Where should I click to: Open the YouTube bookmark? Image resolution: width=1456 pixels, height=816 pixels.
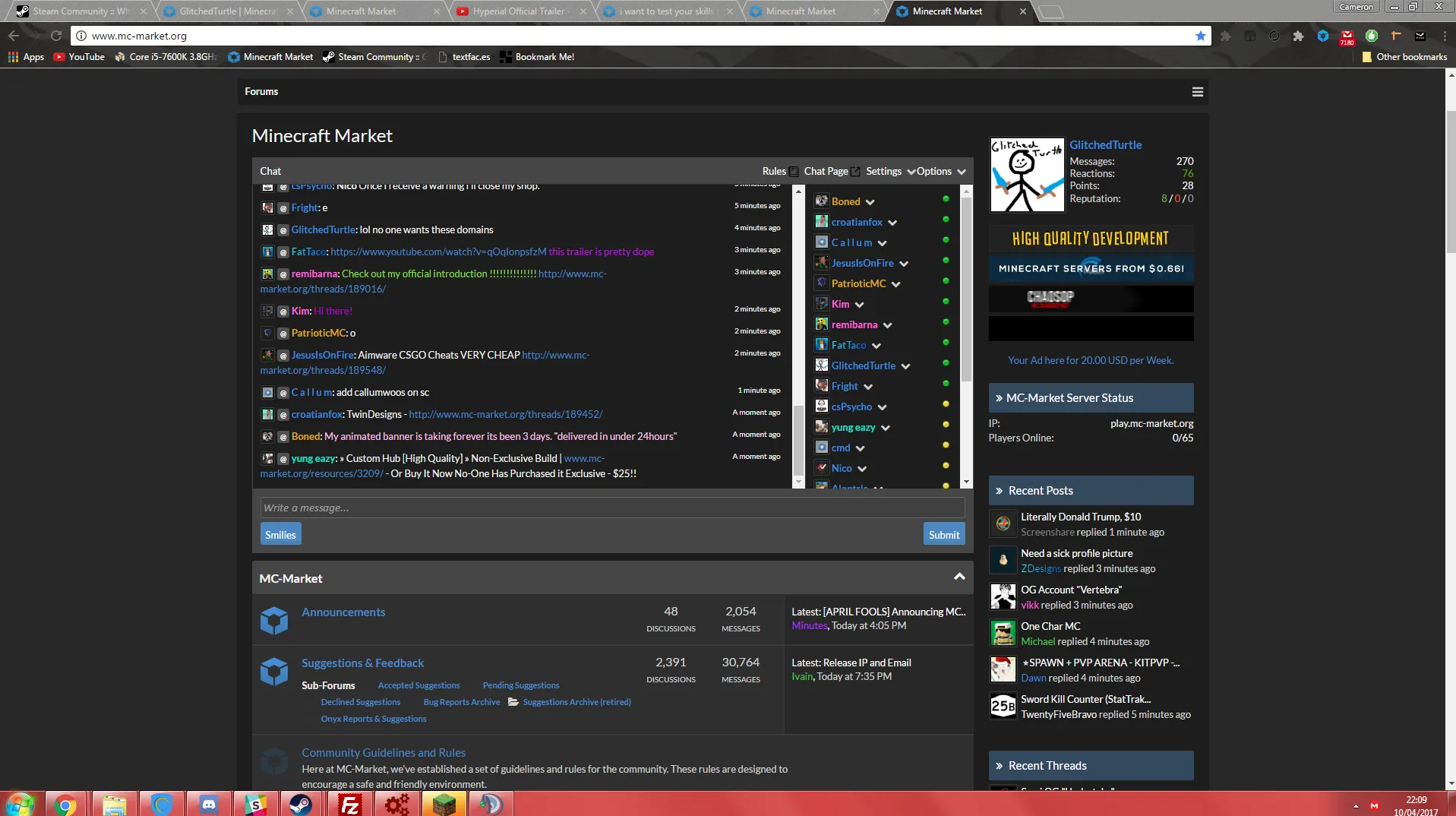click(x=79, y=57)
